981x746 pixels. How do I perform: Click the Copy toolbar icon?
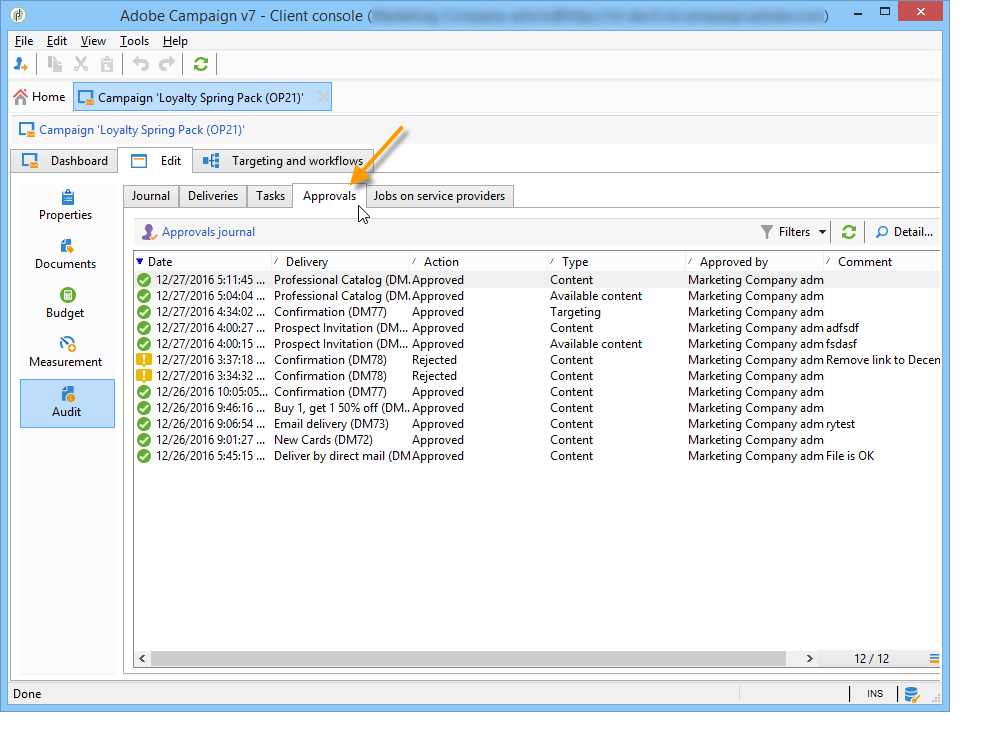(x=55, y=64)
